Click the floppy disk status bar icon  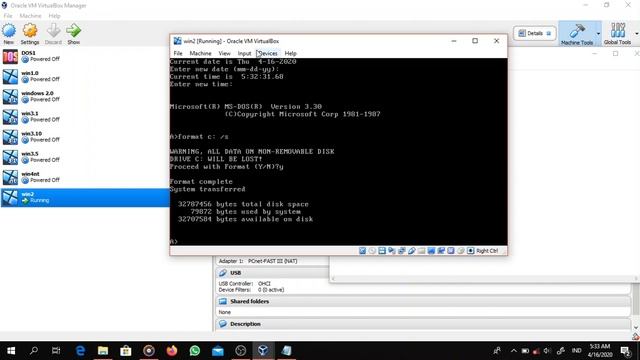(x=382, y=251)
